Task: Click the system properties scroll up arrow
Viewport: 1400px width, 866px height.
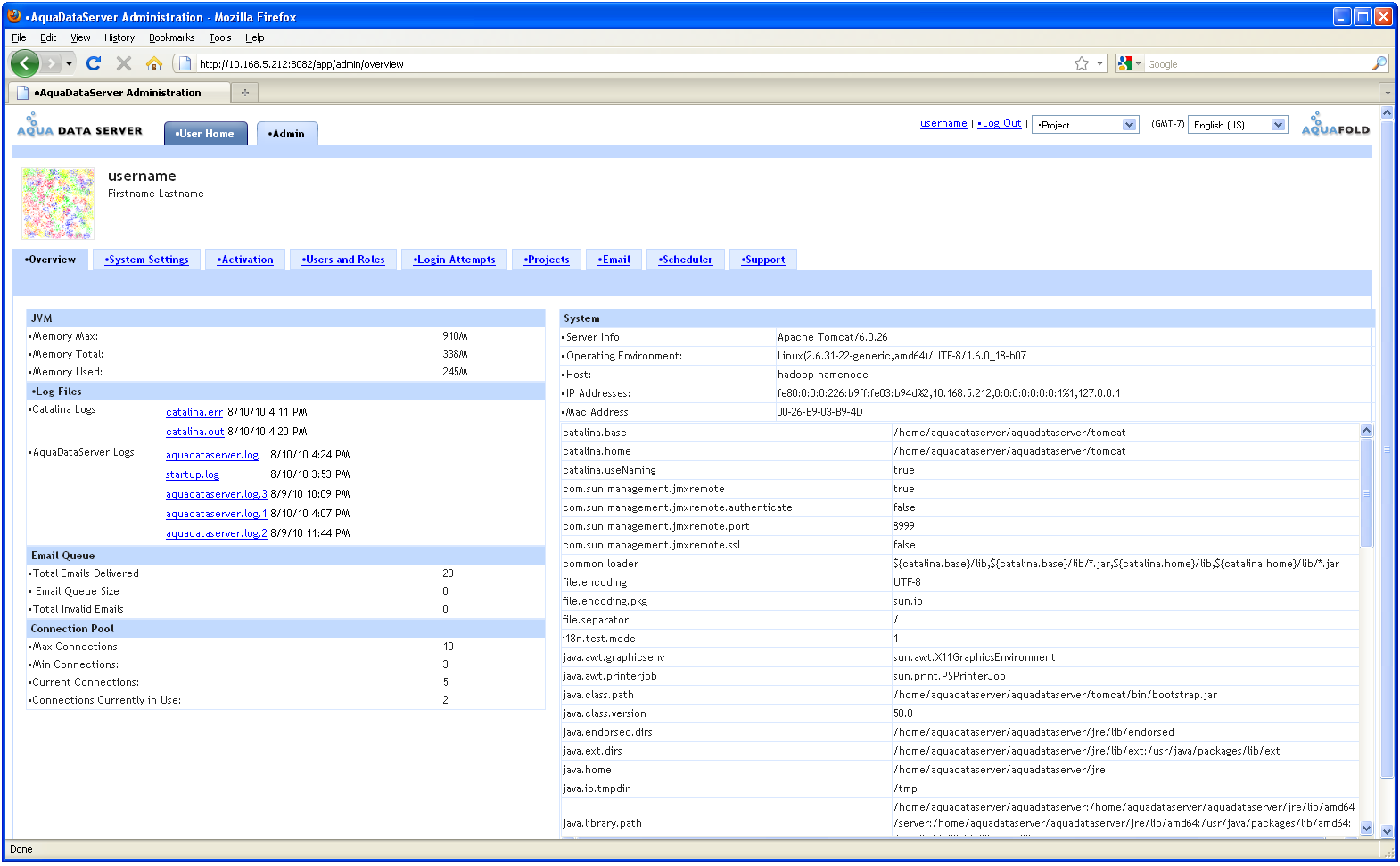Action: point(1366,431)
